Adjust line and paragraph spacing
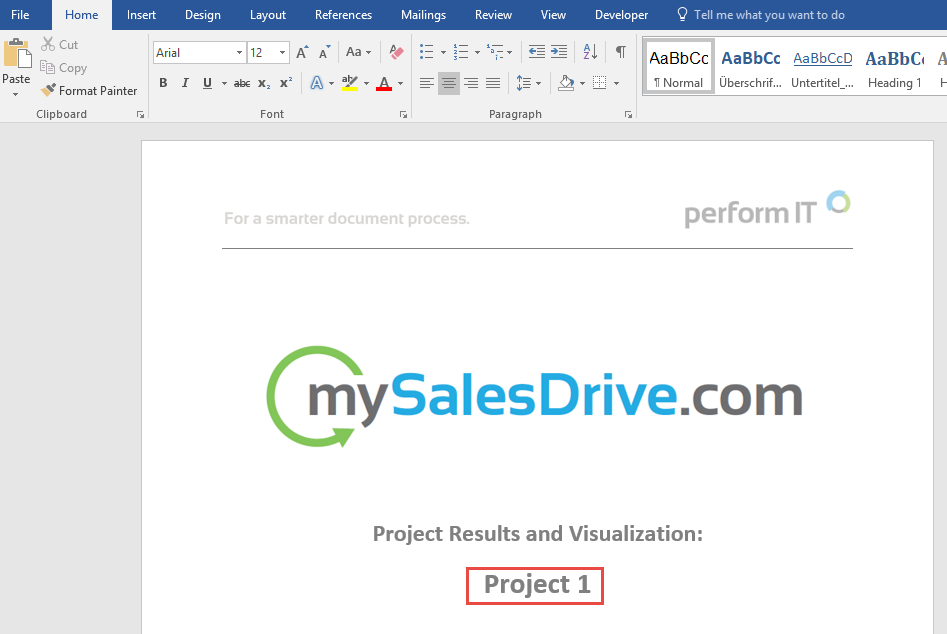947x634 pixels. tap(523, 83)
